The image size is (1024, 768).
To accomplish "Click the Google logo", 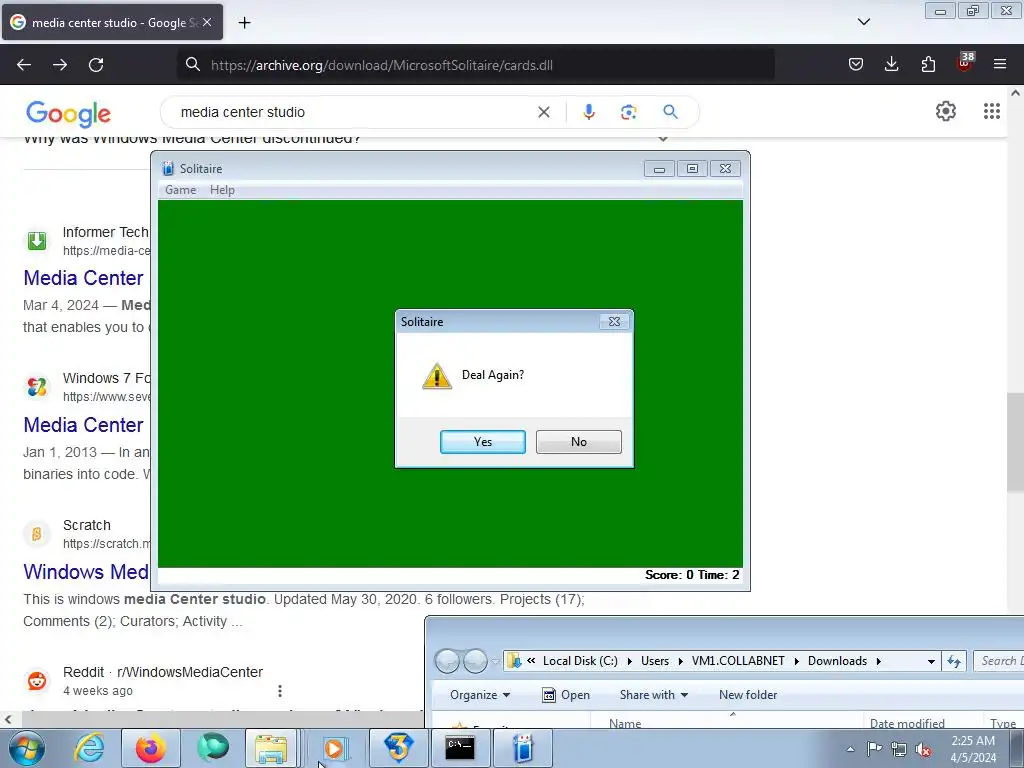I will point(69,113).
